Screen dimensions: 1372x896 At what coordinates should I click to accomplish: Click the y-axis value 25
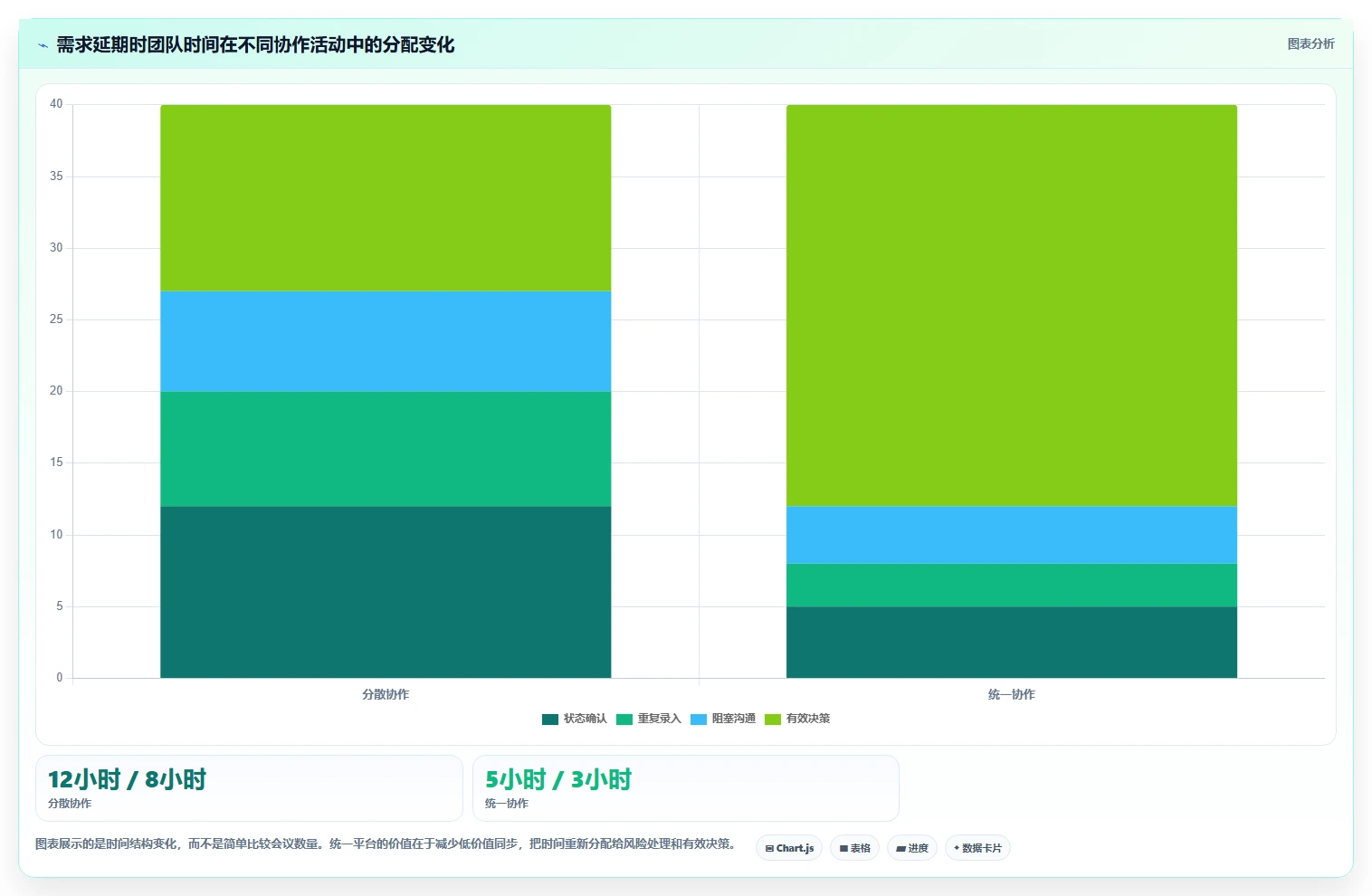click(56, 319)
